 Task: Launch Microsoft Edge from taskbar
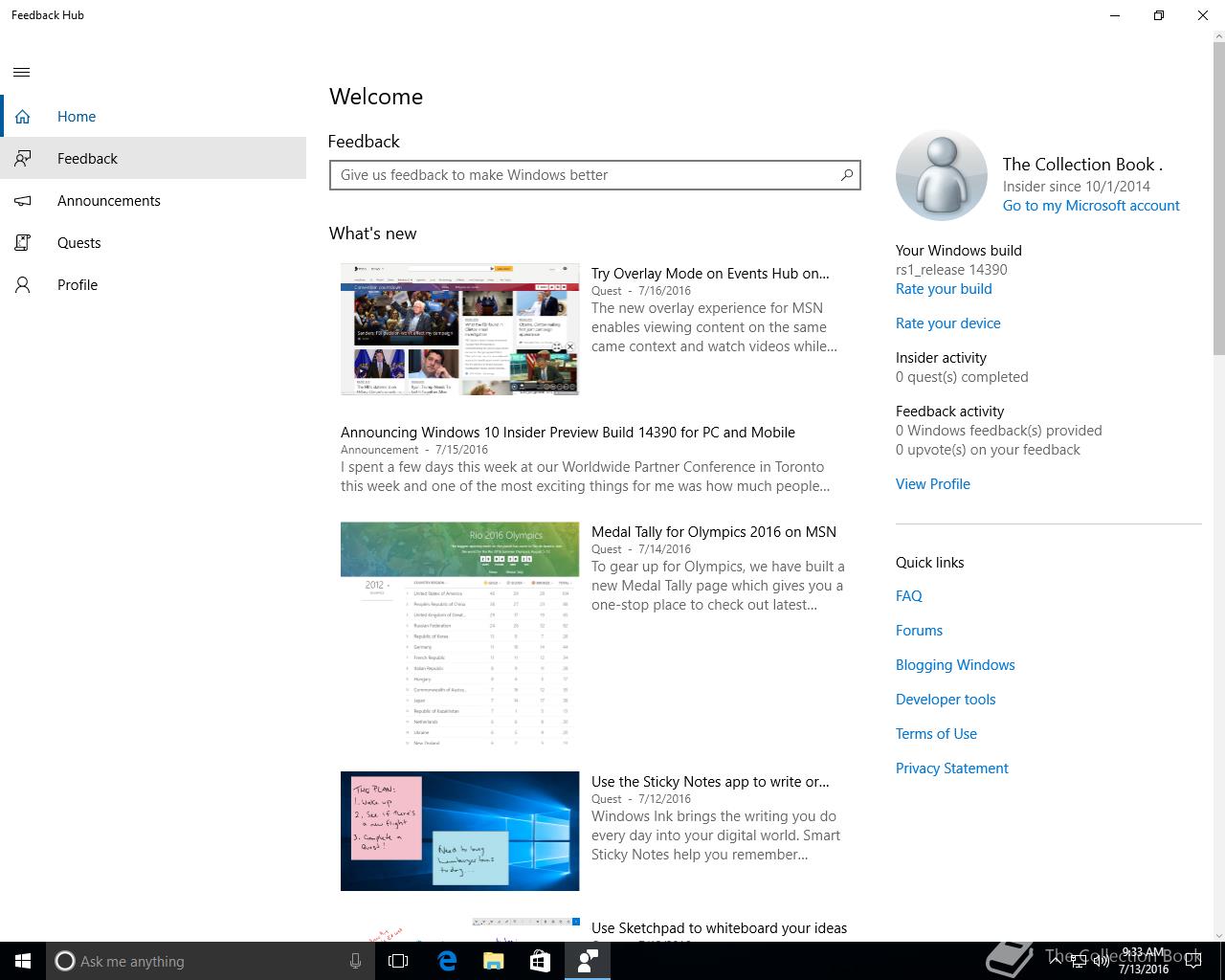447,961
